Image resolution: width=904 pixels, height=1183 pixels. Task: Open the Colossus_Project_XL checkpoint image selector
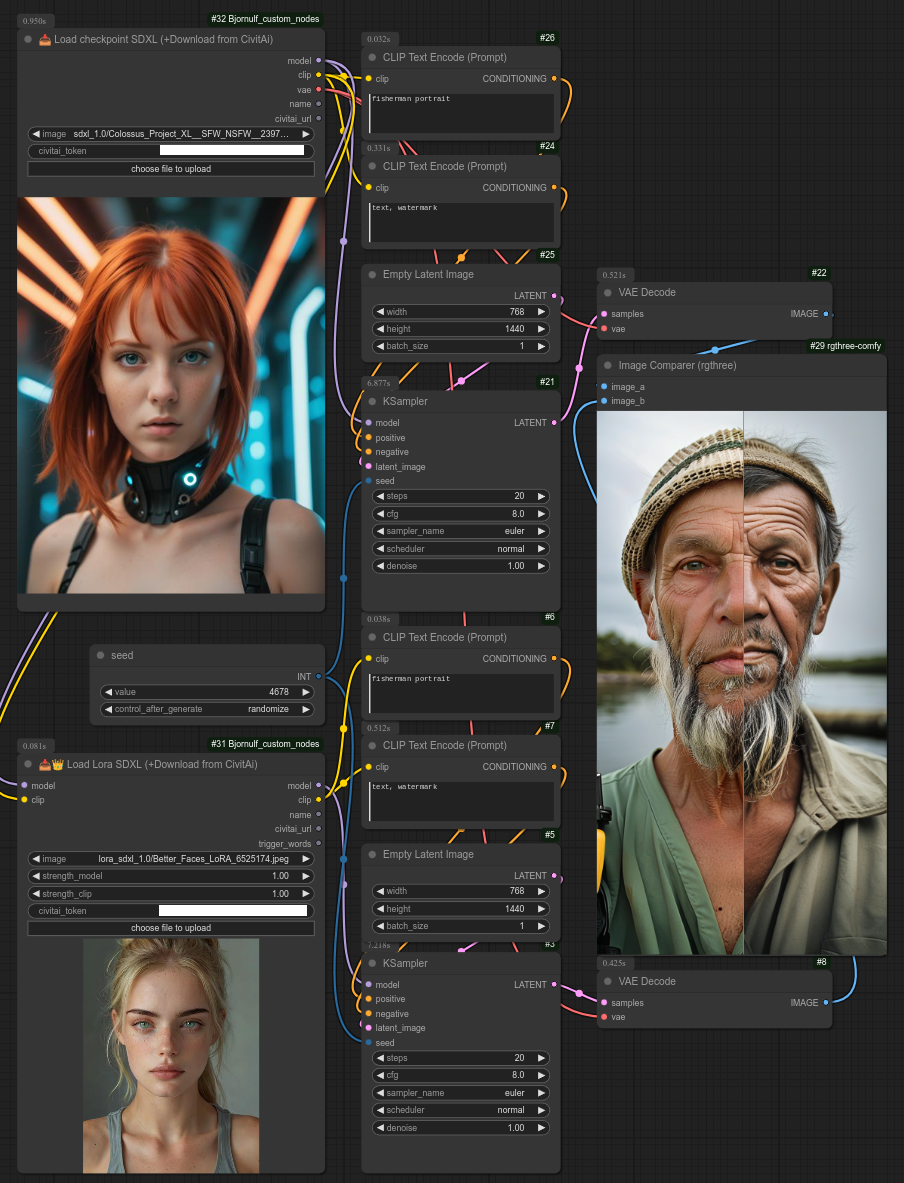click(171, 134)
